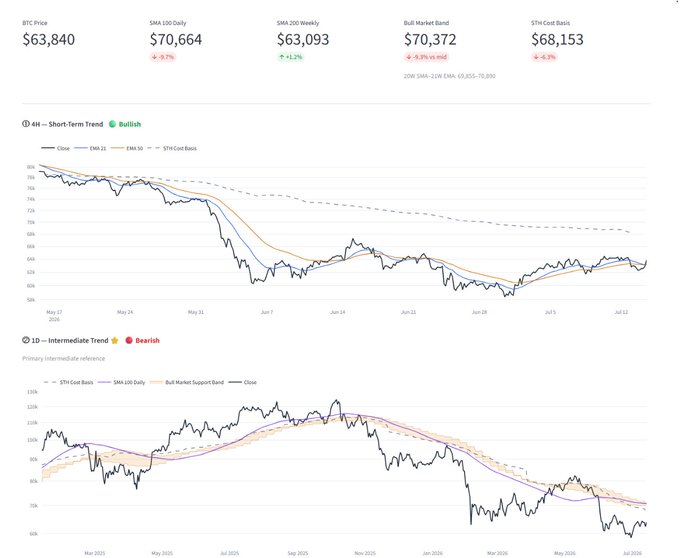Click the Sep 2025 date label
This screenshot has width=680, height=558.
[298, 553]
